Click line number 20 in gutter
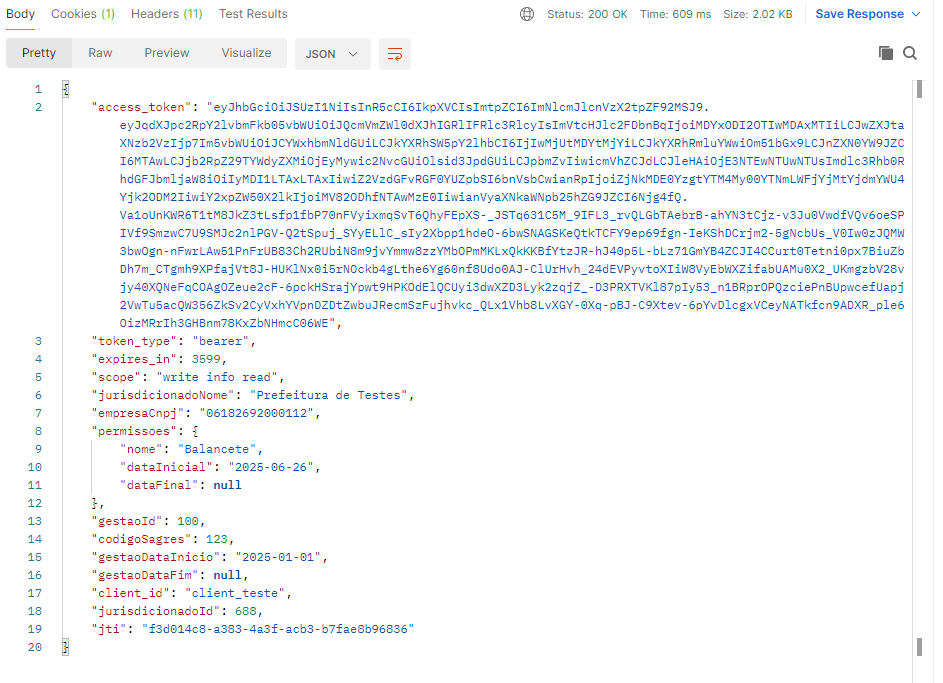 [x=35, y=647]
